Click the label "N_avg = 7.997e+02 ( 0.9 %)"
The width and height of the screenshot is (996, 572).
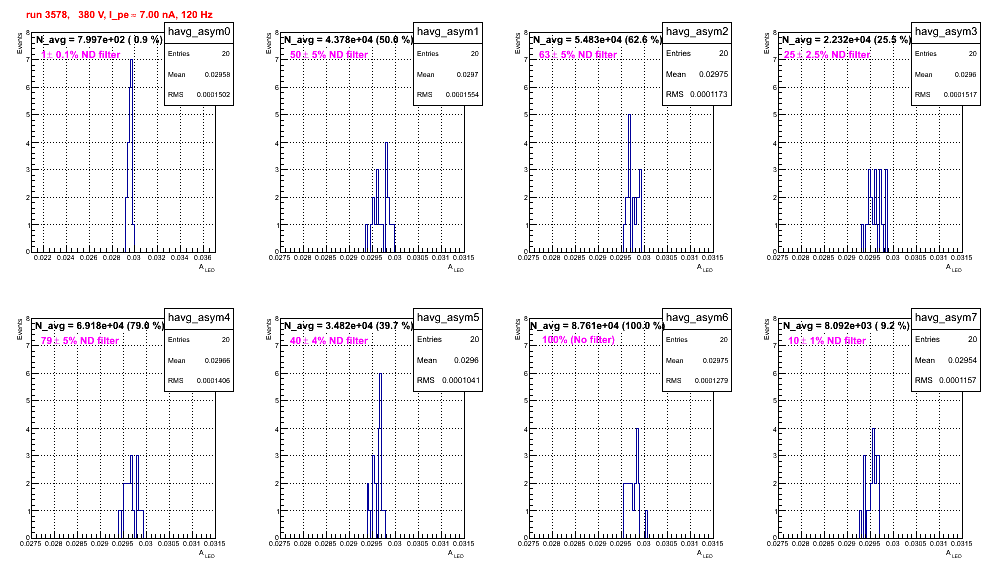point(98,39)
